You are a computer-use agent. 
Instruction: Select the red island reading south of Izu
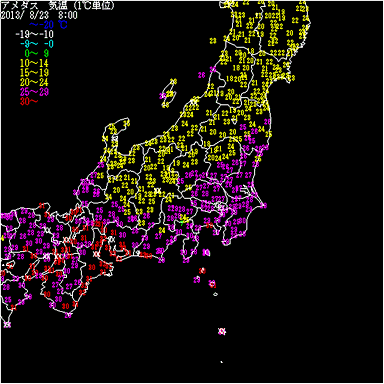(x=202, y=271)
